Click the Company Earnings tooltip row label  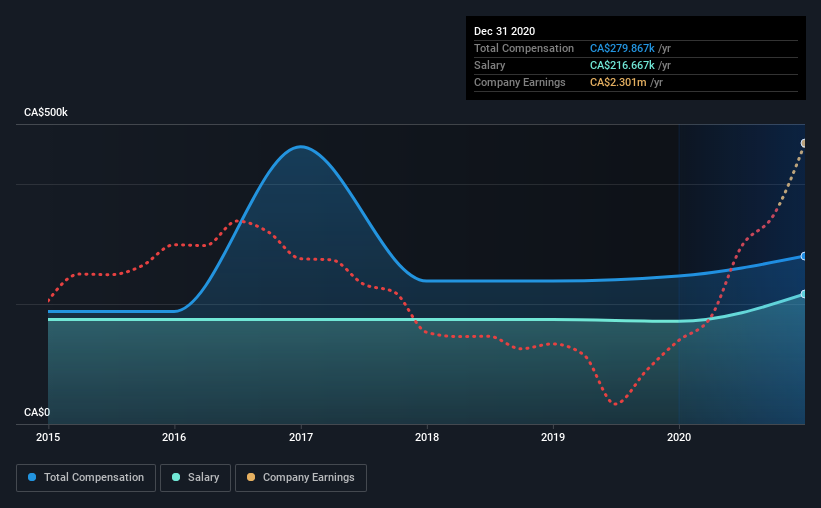pyautogui.click(x=519, y=82)
